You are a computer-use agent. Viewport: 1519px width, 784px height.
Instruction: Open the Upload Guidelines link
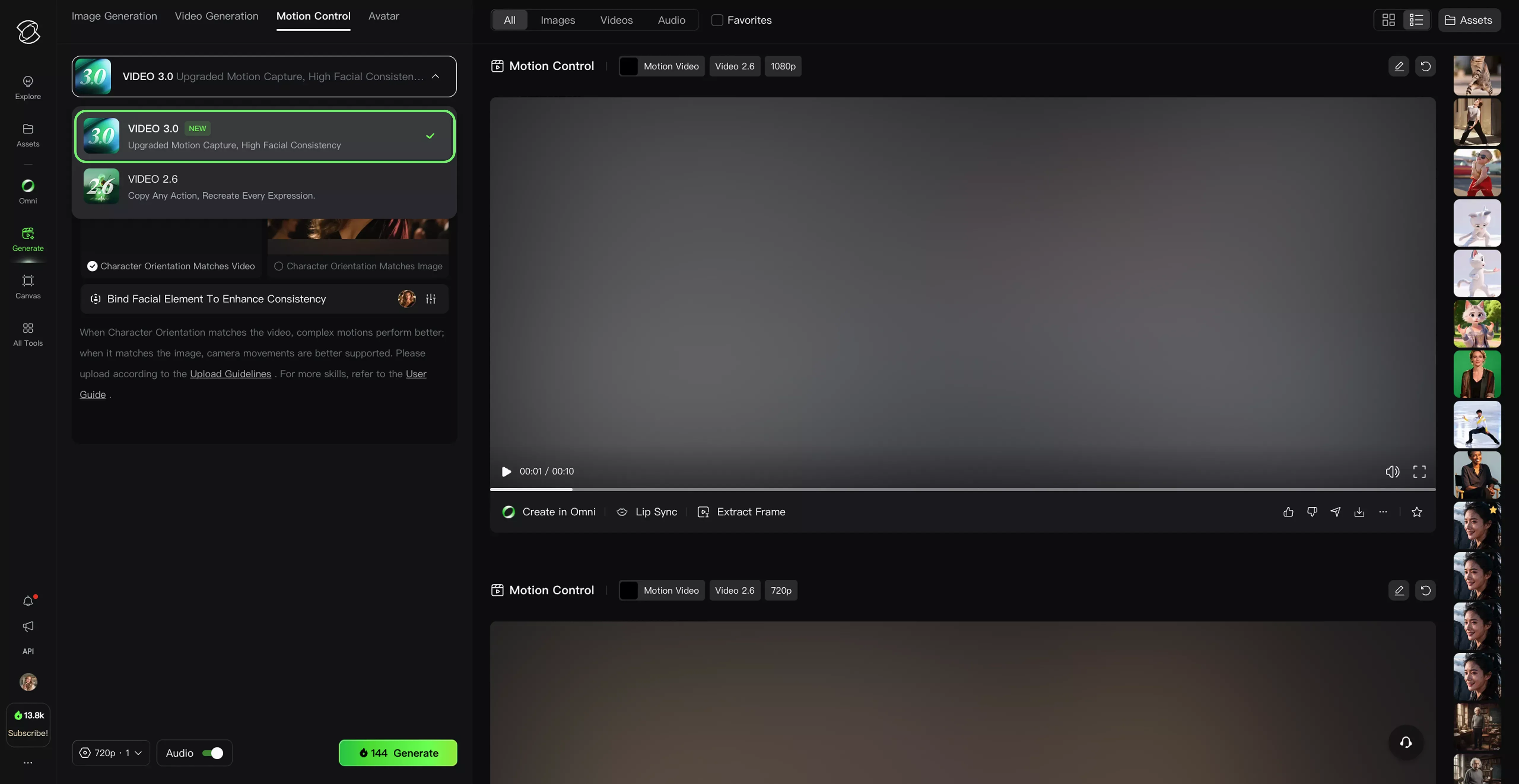231,374
